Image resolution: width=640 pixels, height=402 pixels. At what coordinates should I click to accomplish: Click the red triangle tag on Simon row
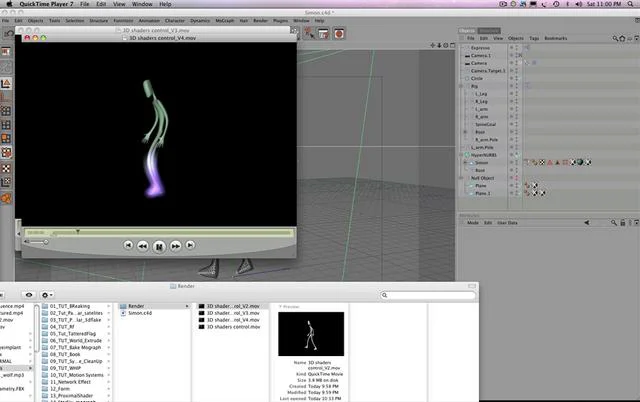click(550, 162)
